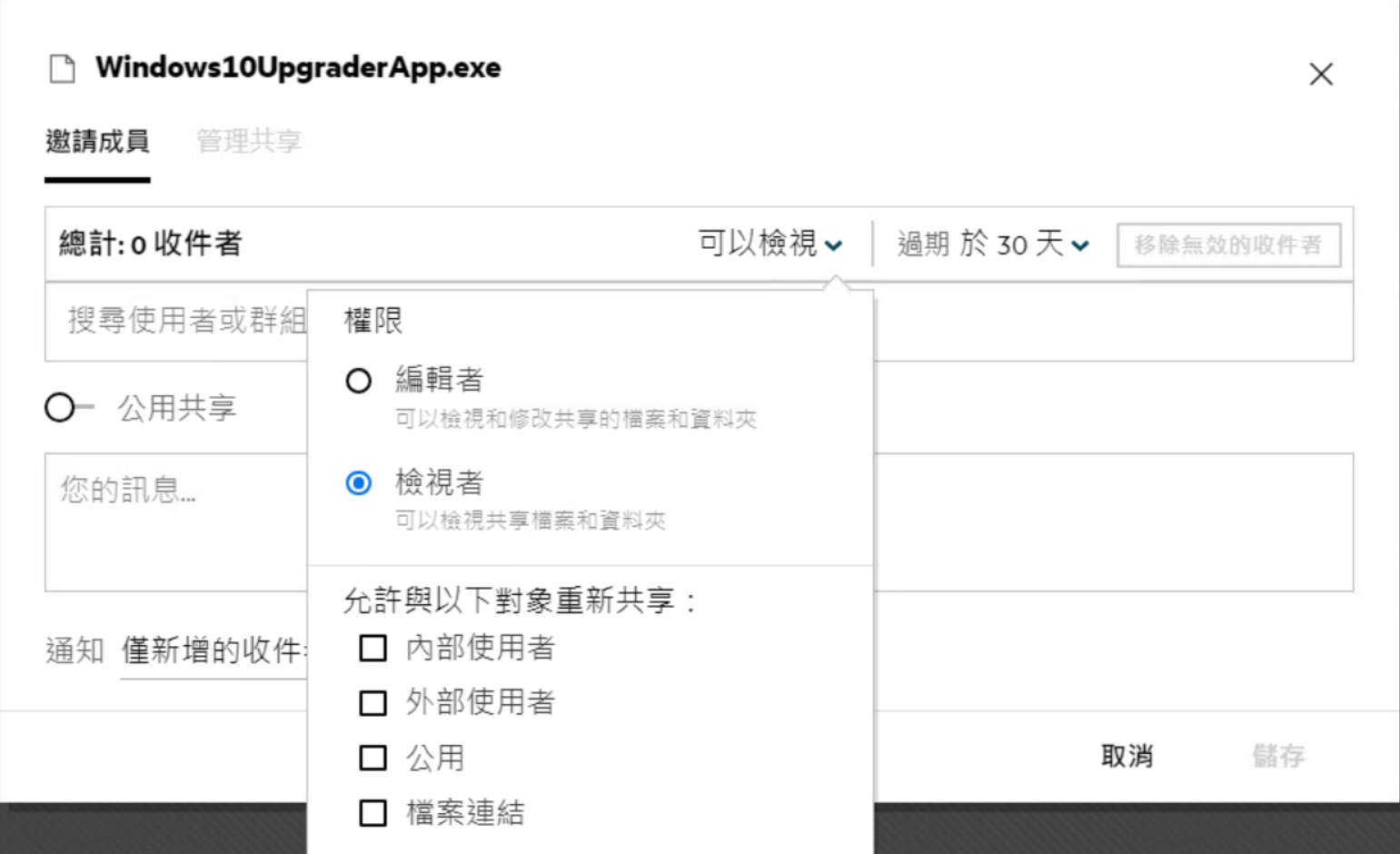
Task: Switch to the 邀請成員 tab
Action: pyautogui.click(x=97, y=142)
